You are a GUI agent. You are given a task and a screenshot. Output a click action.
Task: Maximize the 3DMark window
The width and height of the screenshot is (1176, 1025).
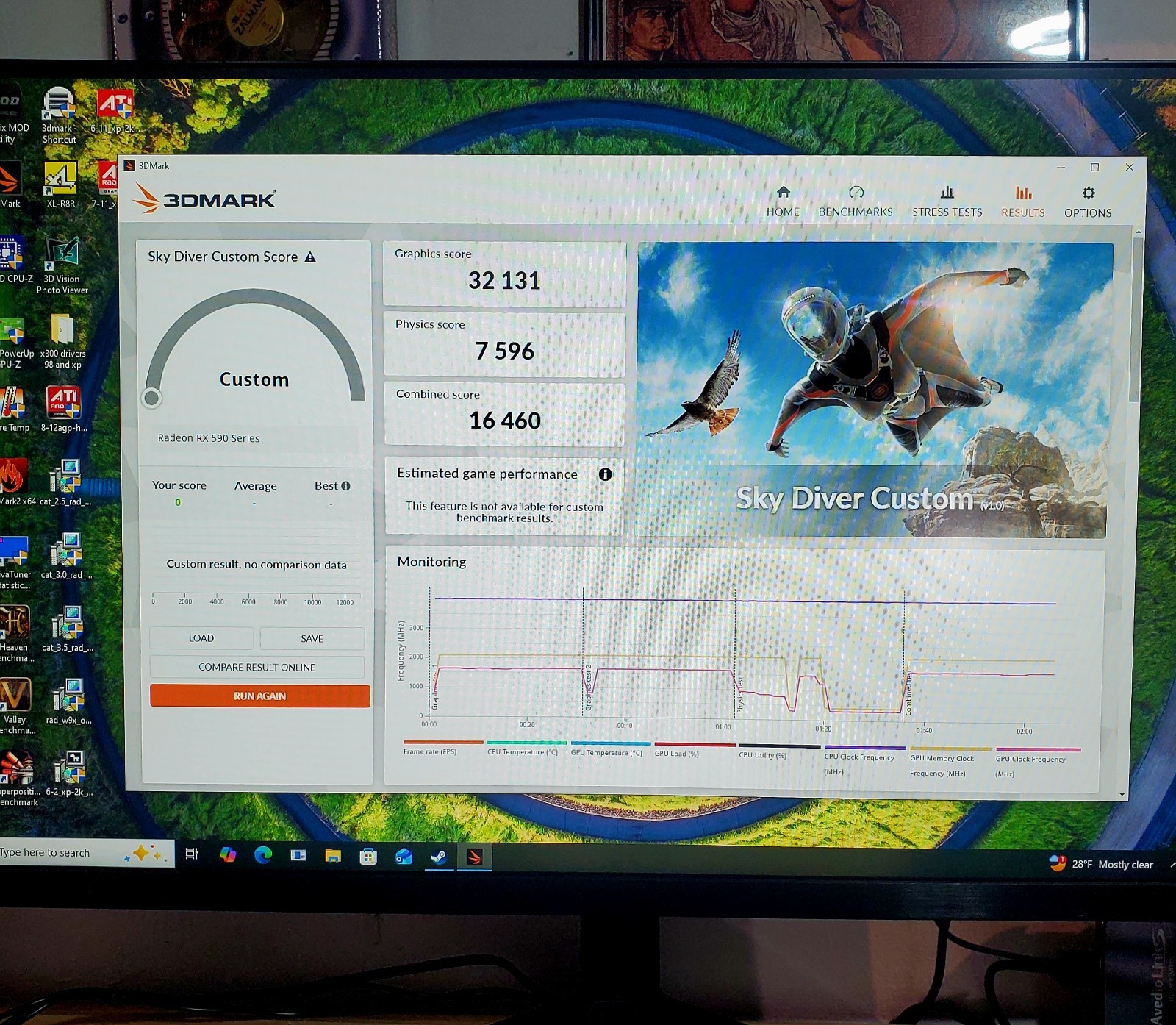point(1094,168)
